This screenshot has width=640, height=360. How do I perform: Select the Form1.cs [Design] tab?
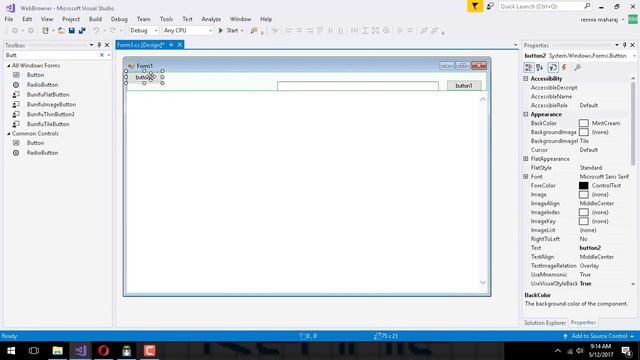pos(140,45)
